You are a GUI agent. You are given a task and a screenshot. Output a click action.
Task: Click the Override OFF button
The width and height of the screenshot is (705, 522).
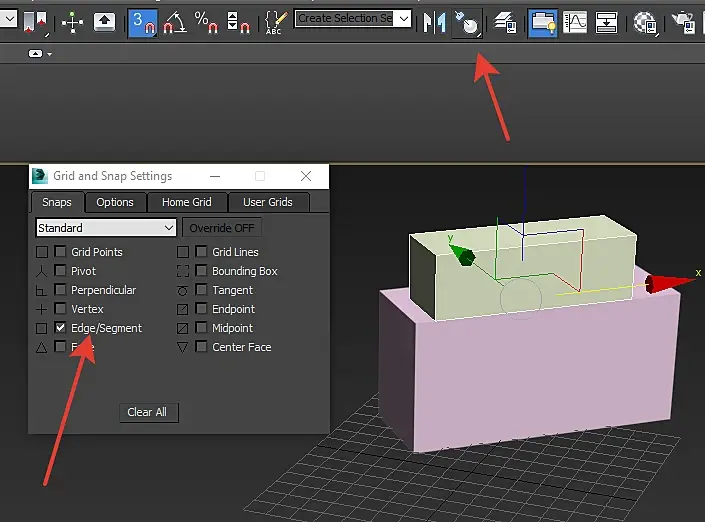222,228
